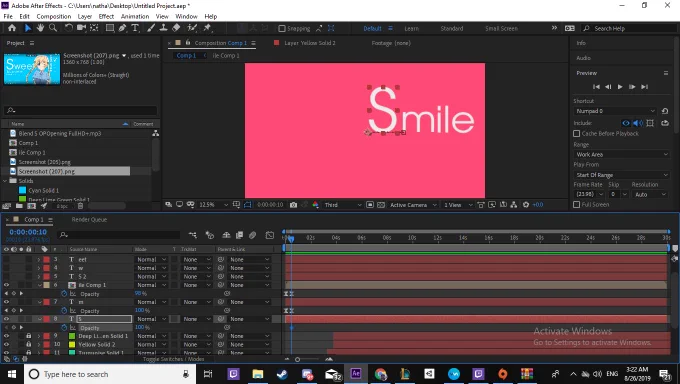Click the Frame Blending icon in timeline

(239, 235)
